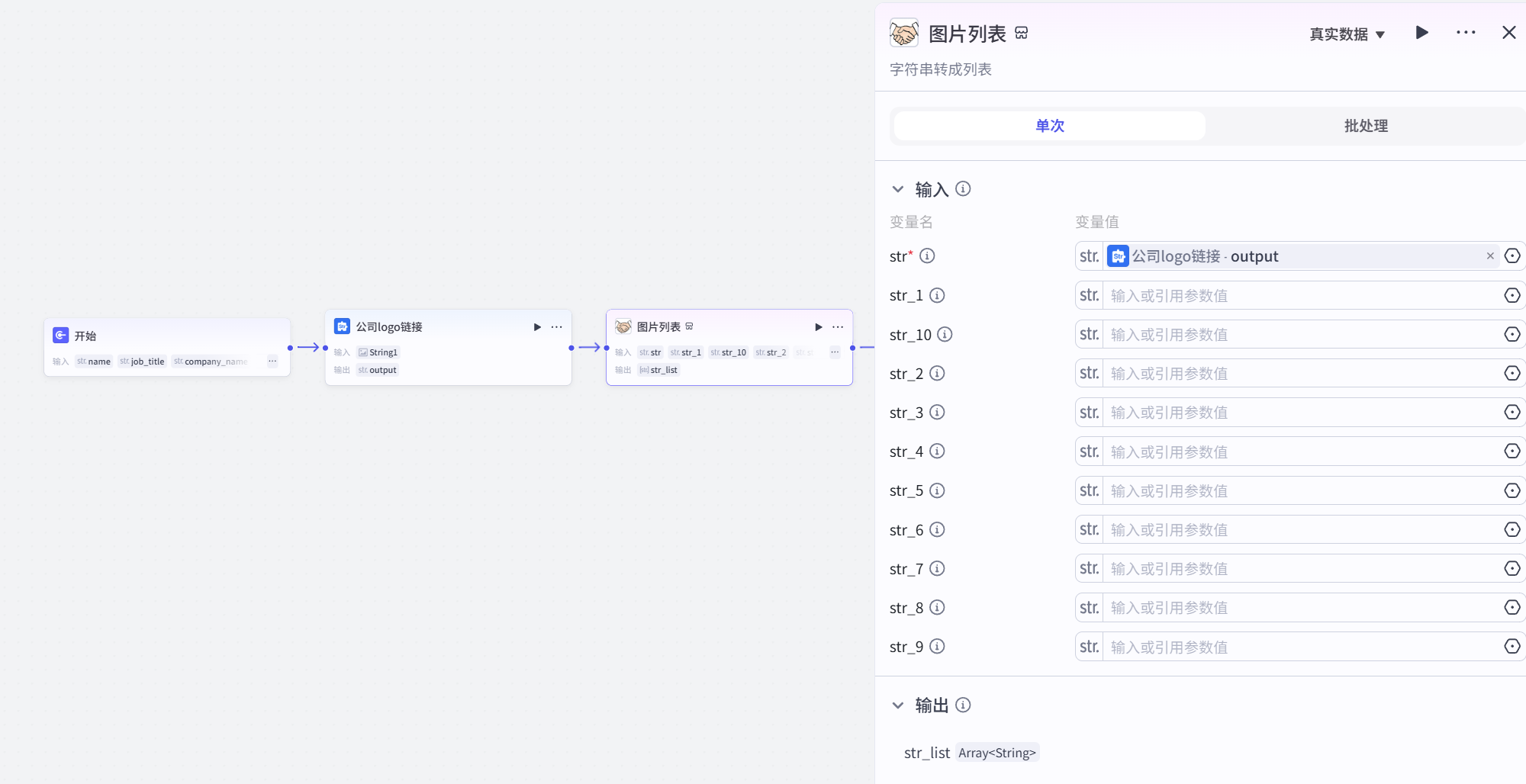1526x784 pixels.
Task: Click the company_name parameter on 开始 node
Action: pyautogui.click(x=211, y=361)
